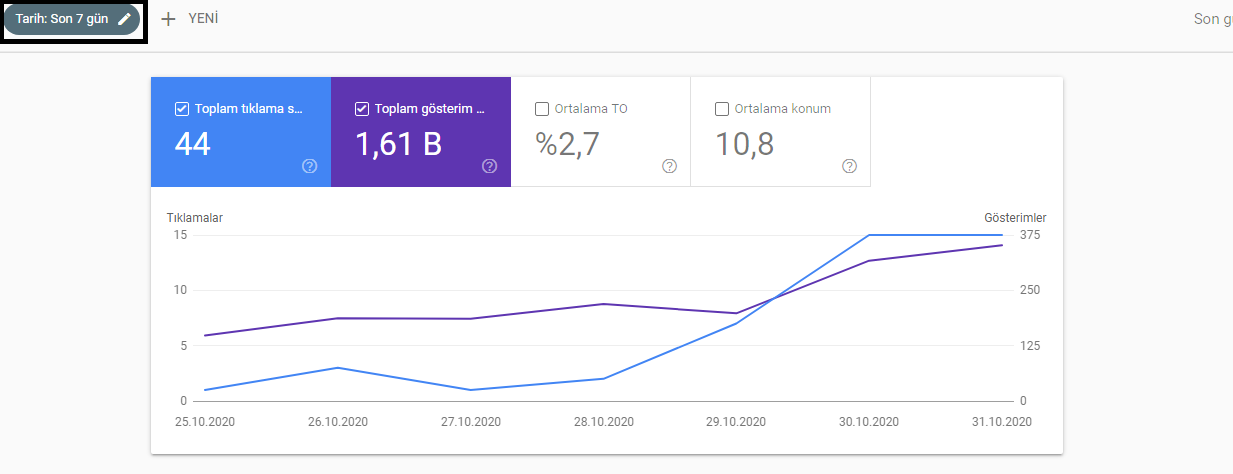Click help icon on Ortalama TO card

pos(669,166)
